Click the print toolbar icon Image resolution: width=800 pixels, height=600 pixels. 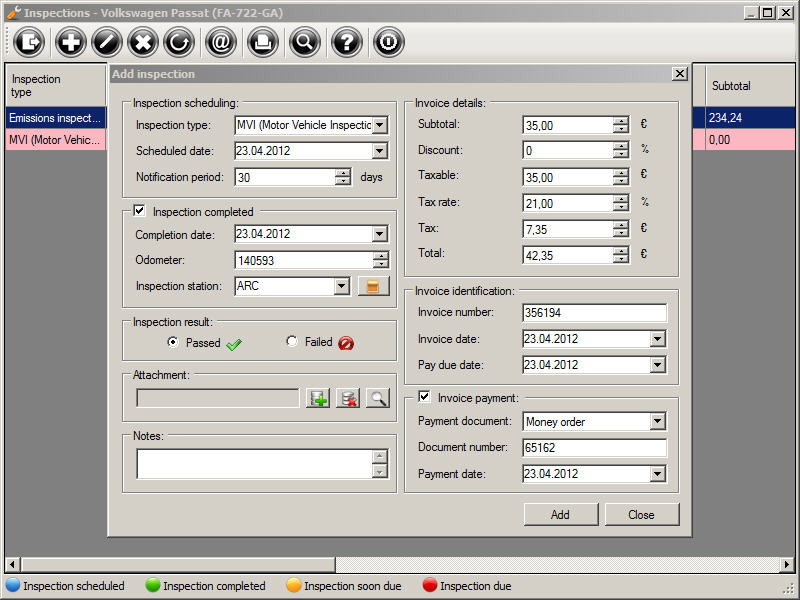coord(263,42)
